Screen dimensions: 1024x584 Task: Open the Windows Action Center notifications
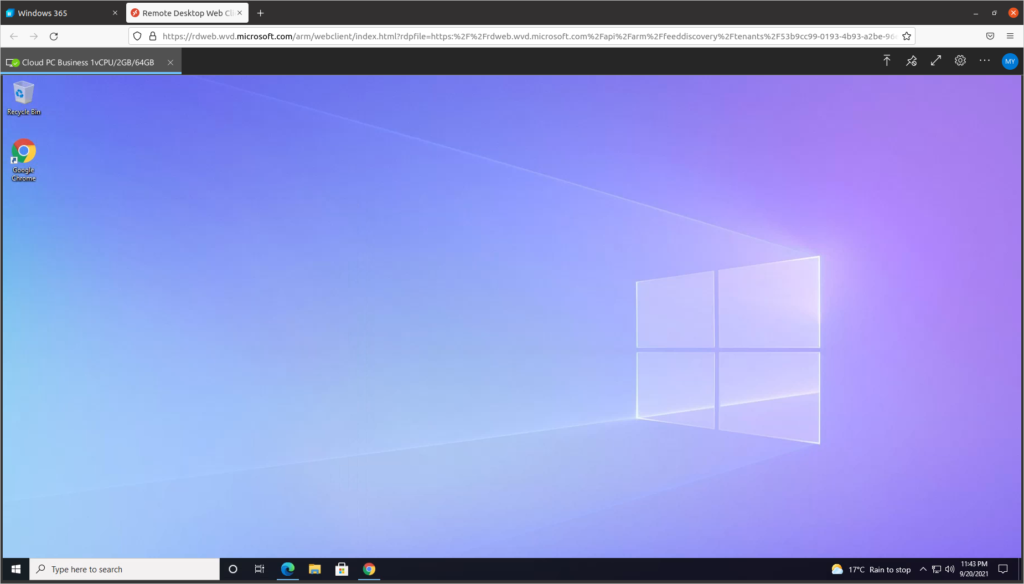pos(1003,570)
